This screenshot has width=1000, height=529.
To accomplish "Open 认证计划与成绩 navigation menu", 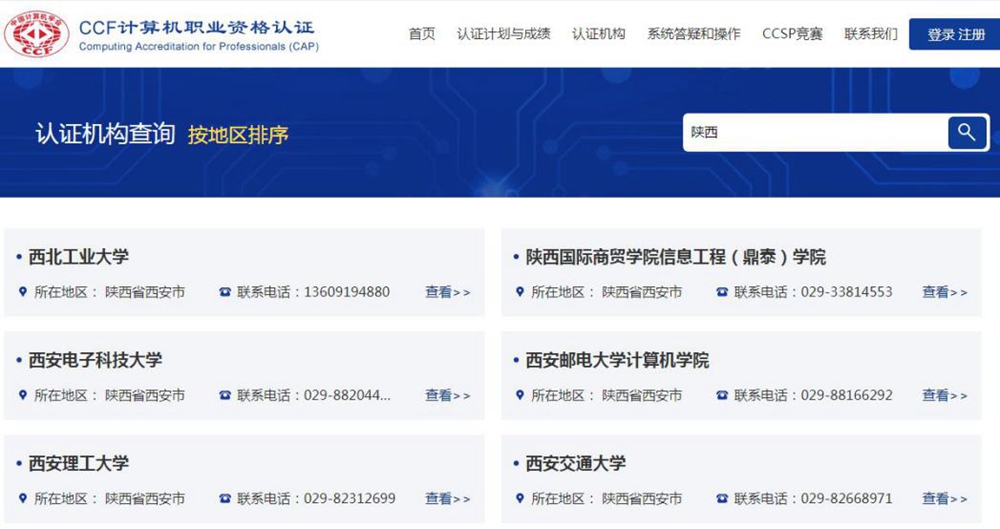I will pyautogui.click(x=504, y=34).
